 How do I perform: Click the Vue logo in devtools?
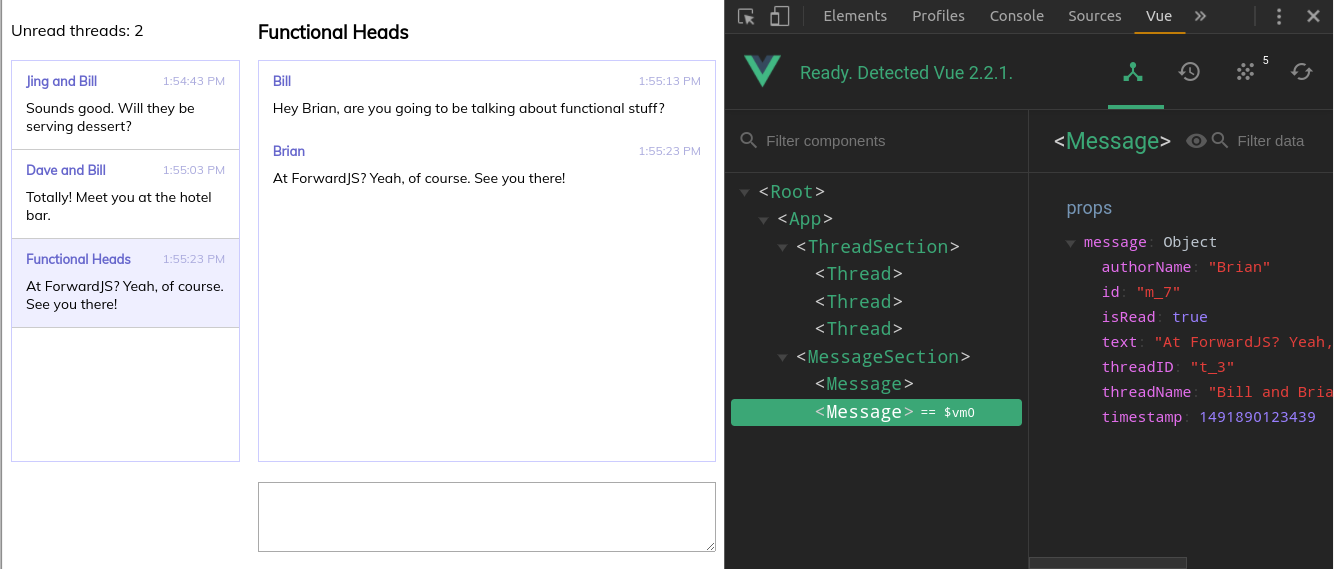click(762, 71)
